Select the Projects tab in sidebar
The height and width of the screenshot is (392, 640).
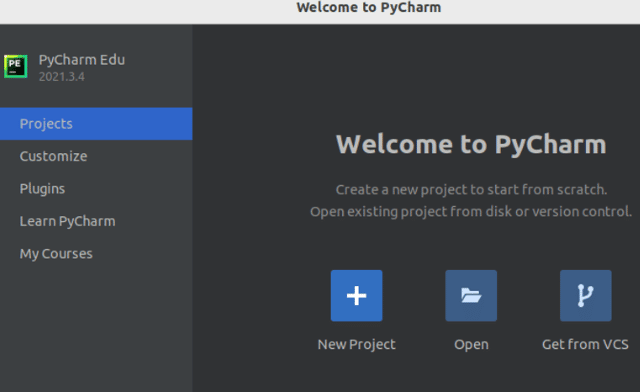click(96, 124)
